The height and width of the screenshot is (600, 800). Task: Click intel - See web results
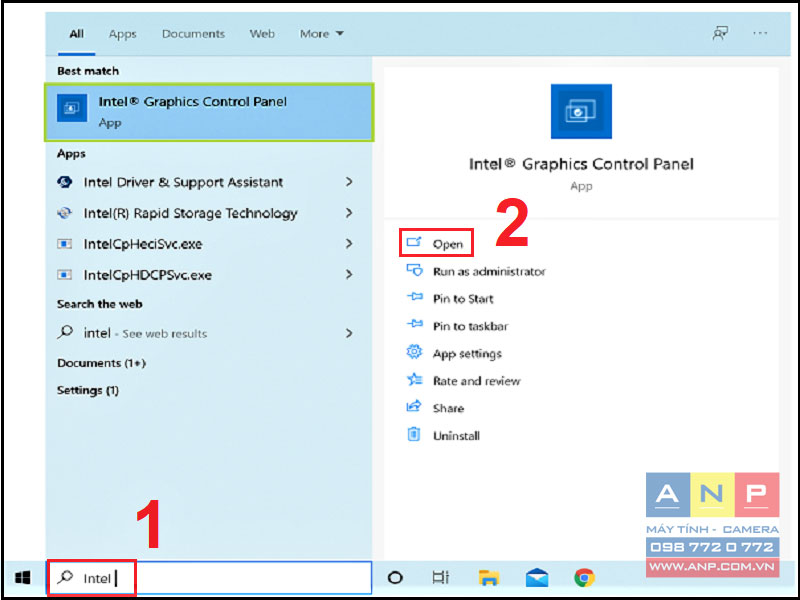[x=145, y=333]
